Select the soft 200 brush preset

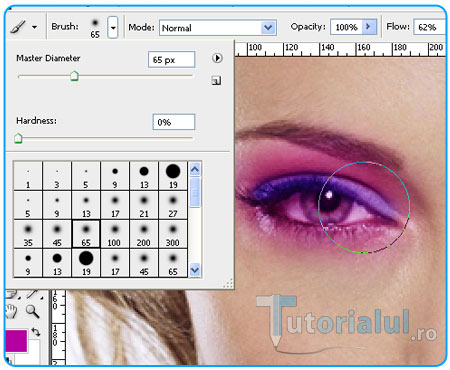point(144,234)
